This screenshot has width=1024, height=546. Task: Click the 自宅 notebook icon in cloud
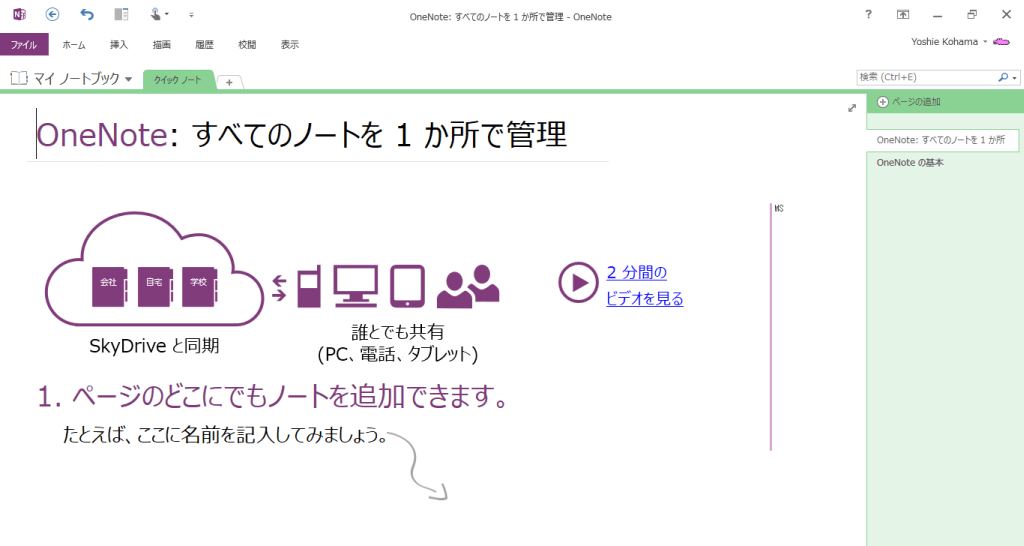tap(155, 287)
